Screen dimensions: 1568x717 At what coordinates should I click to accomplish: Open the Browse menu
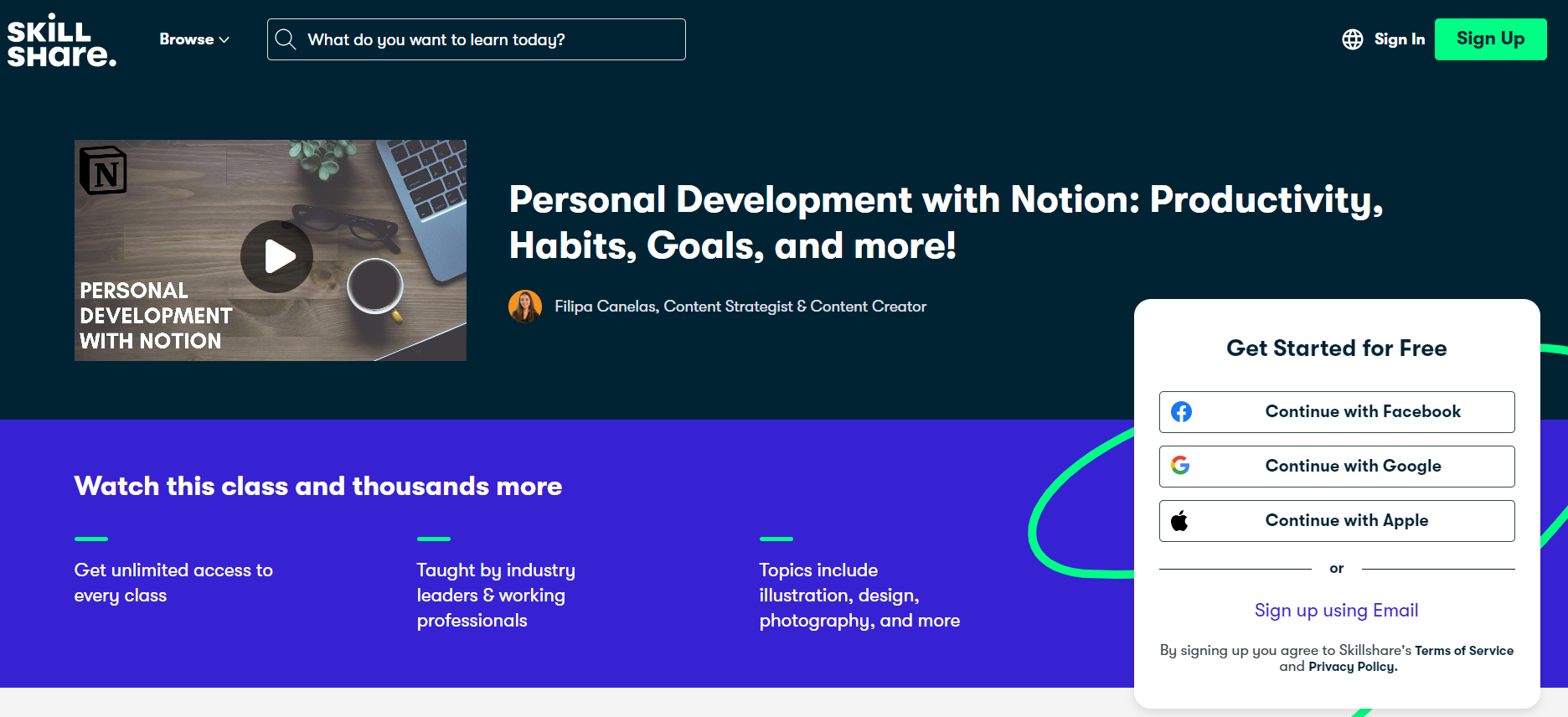(x=186, y=39)
